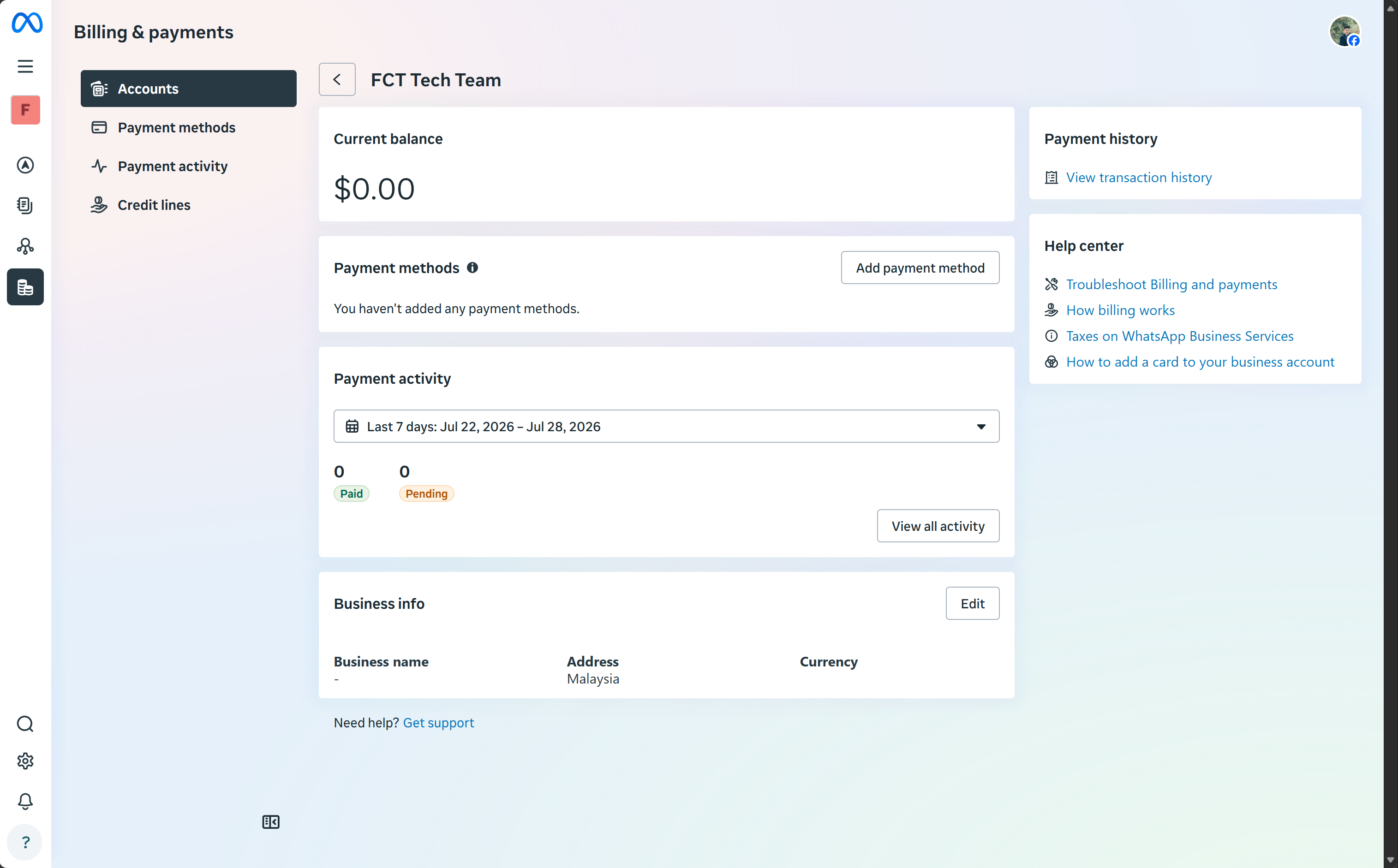
Task: Select the red F business portfolio icon
Action: click(25, 110)
